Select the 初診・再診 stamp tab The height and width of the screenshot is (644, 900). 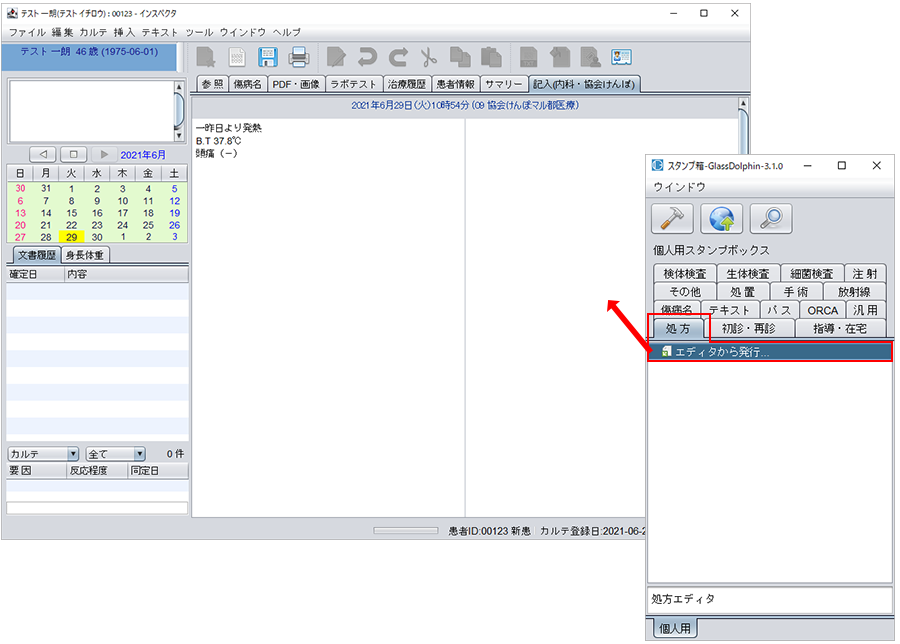pyautogui.click(x=751, y=328)
